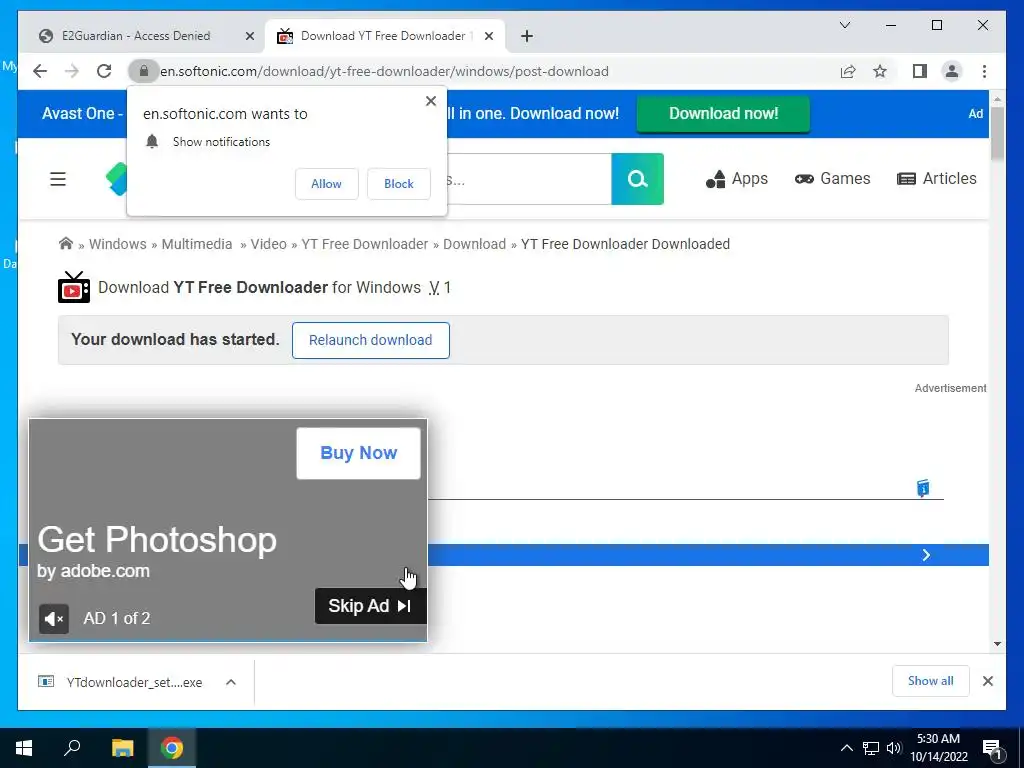
Task: Close the Download YT Free Downloader tab
Action: pyautogui.click(x=488, y=37)
